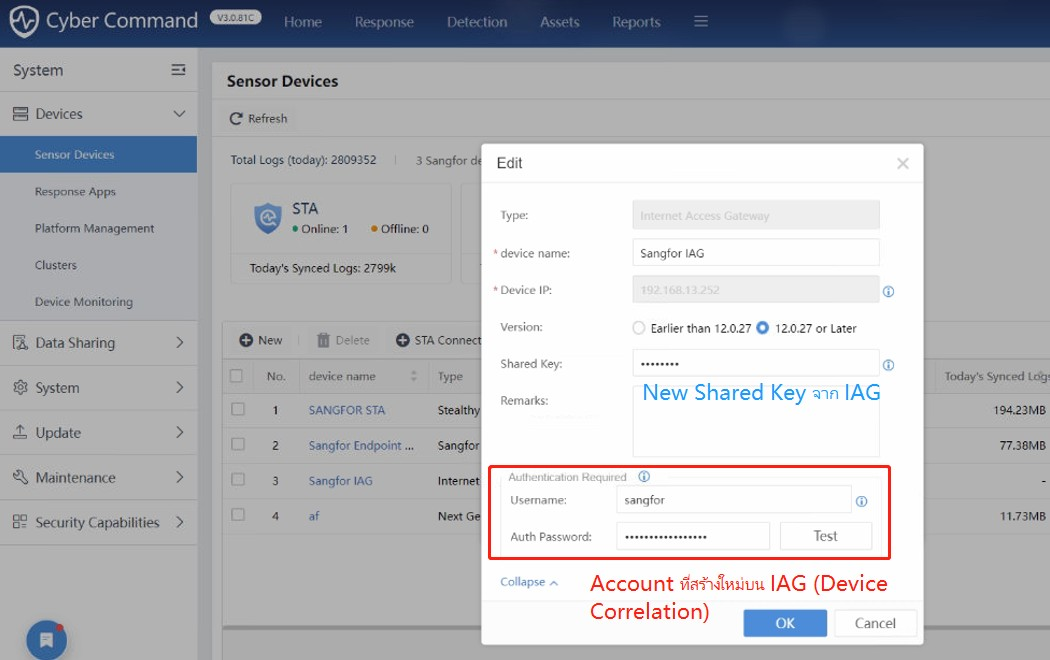Click the info icon next to Username field
The image size is (1050, 660).
[862, 501]
